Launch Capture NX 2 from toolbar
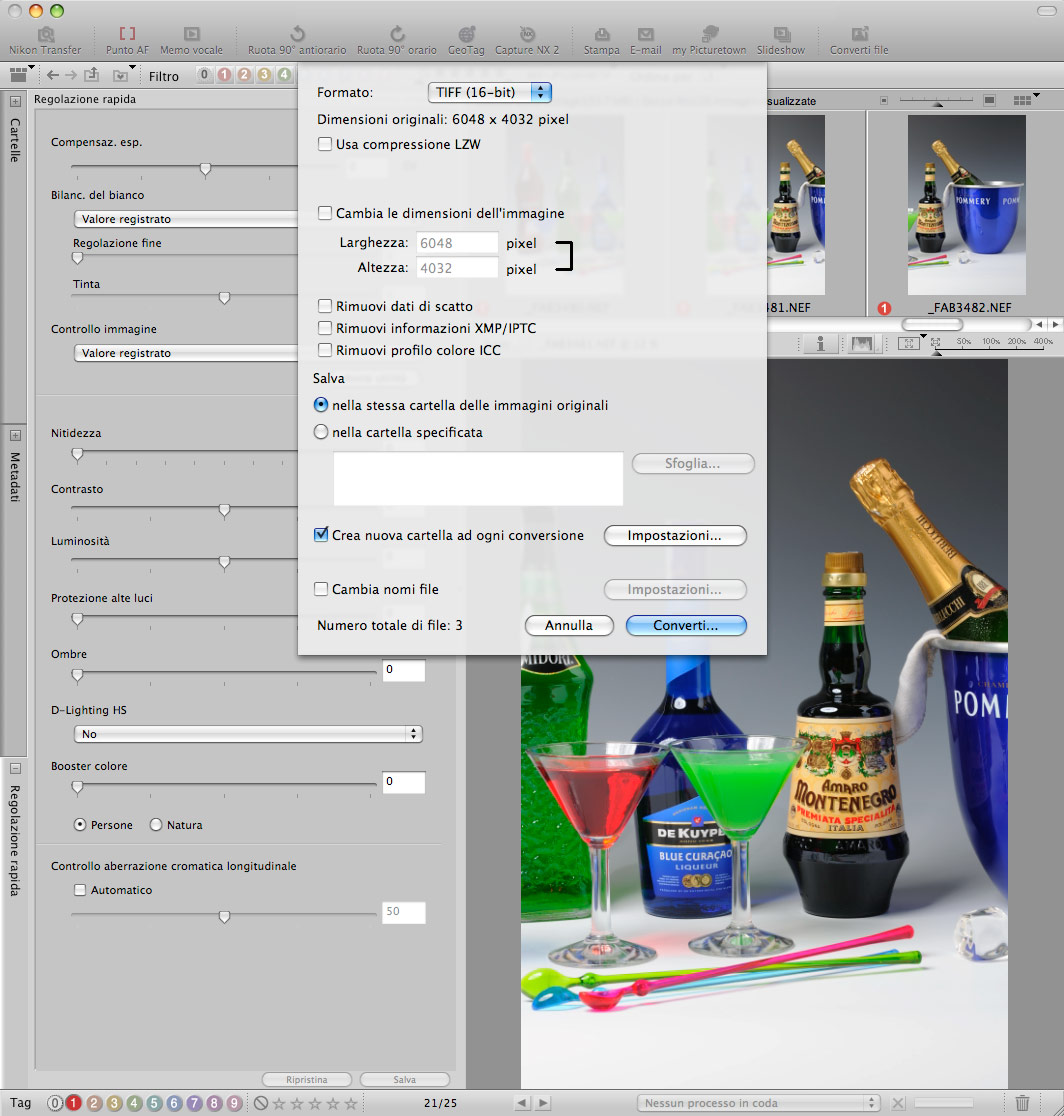Viewport: 1064px width, 1116px height. pyautogui.click(x=527, y=41)
